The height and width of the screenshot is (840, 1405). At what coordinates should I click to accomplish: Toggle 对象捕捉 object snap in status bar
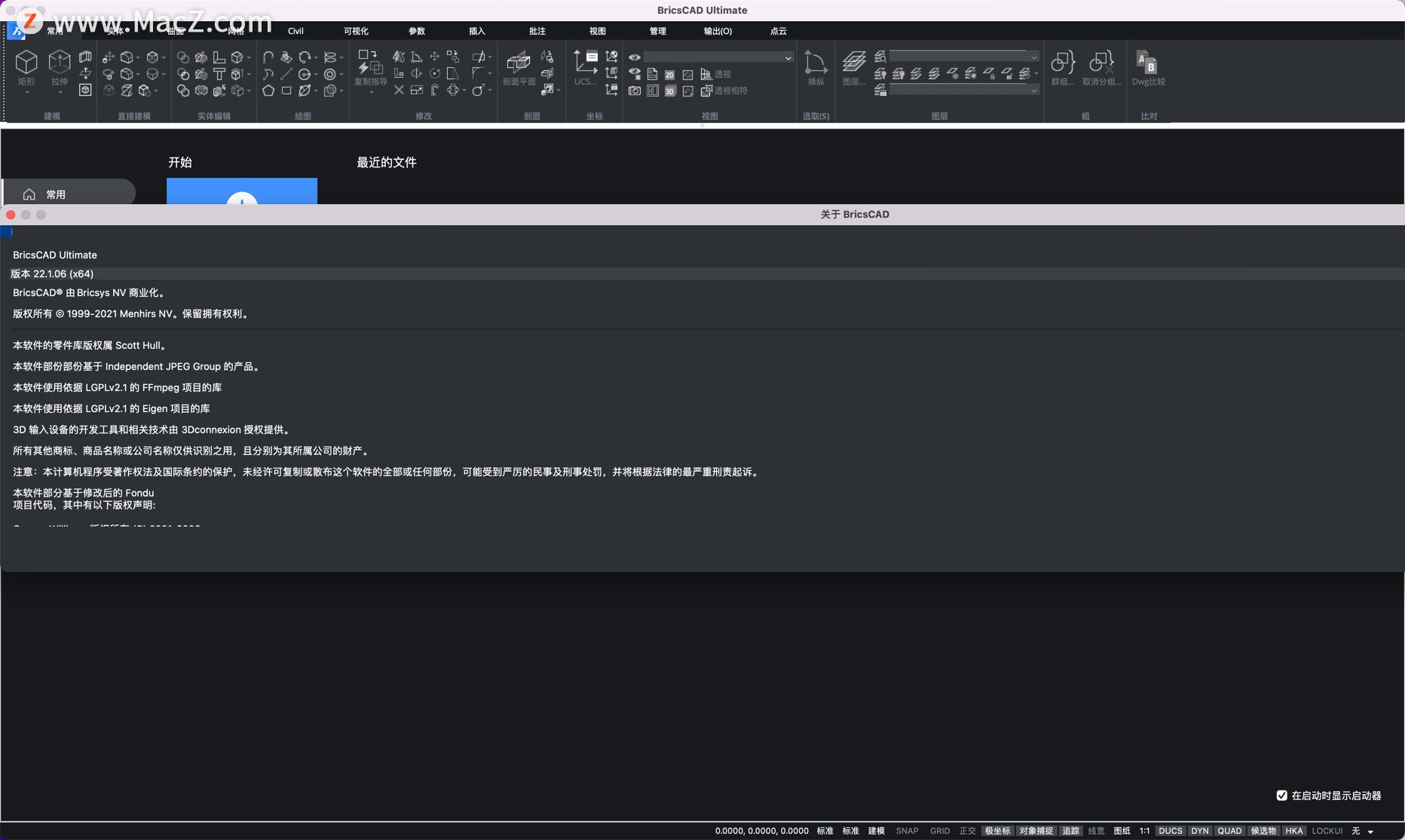pyautogui.click(x=1036, y=831)
